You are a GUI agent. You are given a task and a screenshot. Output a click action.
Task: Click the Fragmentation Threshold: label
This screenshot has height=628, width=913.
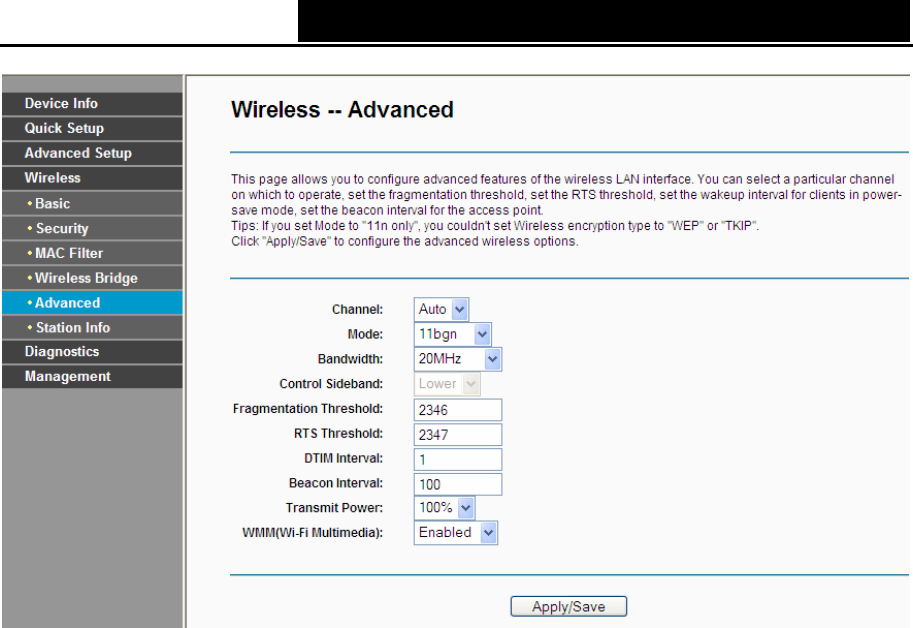308,409
